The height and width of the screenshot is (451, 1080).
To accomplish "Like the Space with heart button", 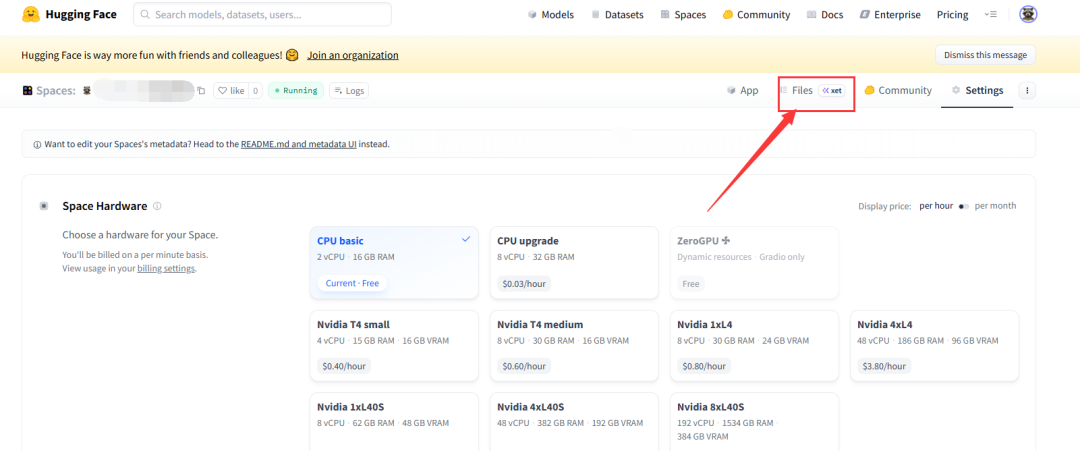I will pyautogui.click(x=230, y=90).
